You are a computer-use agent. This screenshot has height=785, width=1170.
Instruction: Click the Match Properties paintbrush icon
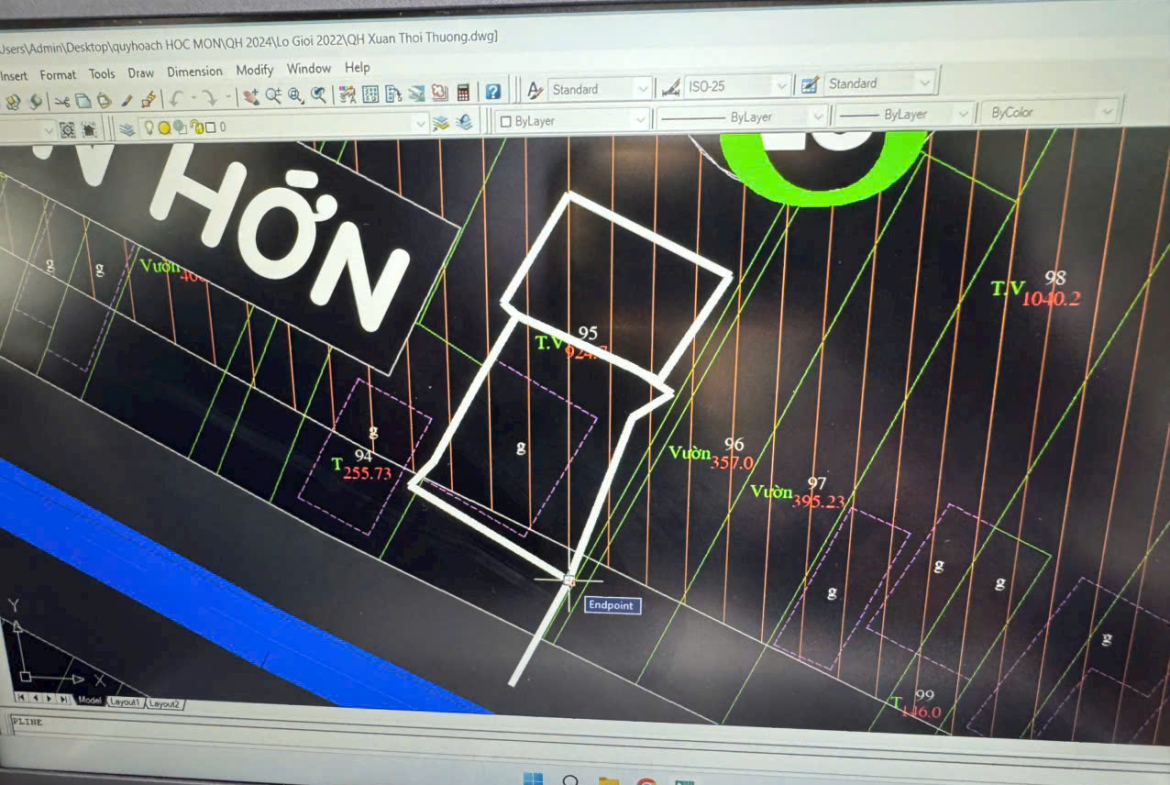(x=148, y=99)
